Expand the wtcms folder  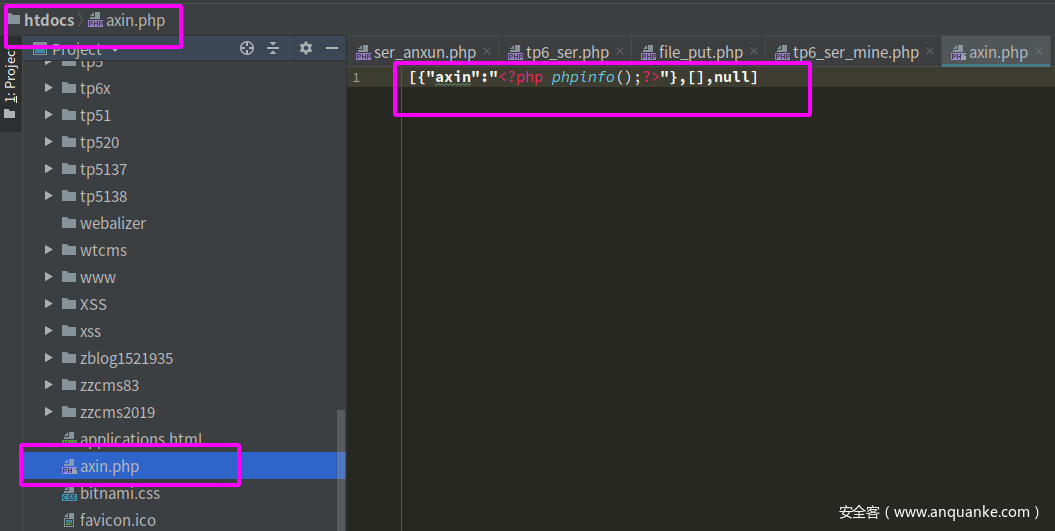tap(49, 250)
